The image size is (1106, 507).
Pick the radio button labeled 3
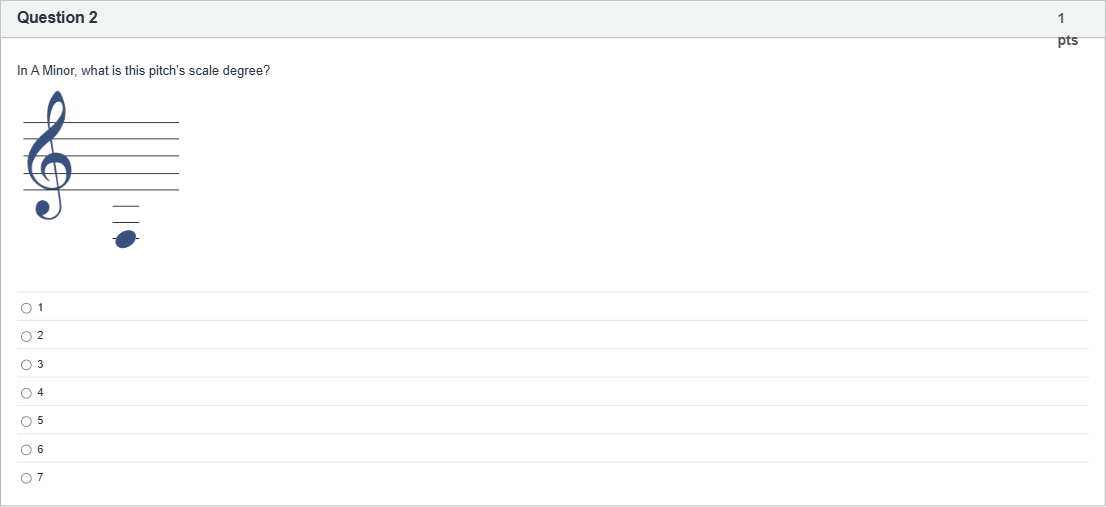coord(26,364)
